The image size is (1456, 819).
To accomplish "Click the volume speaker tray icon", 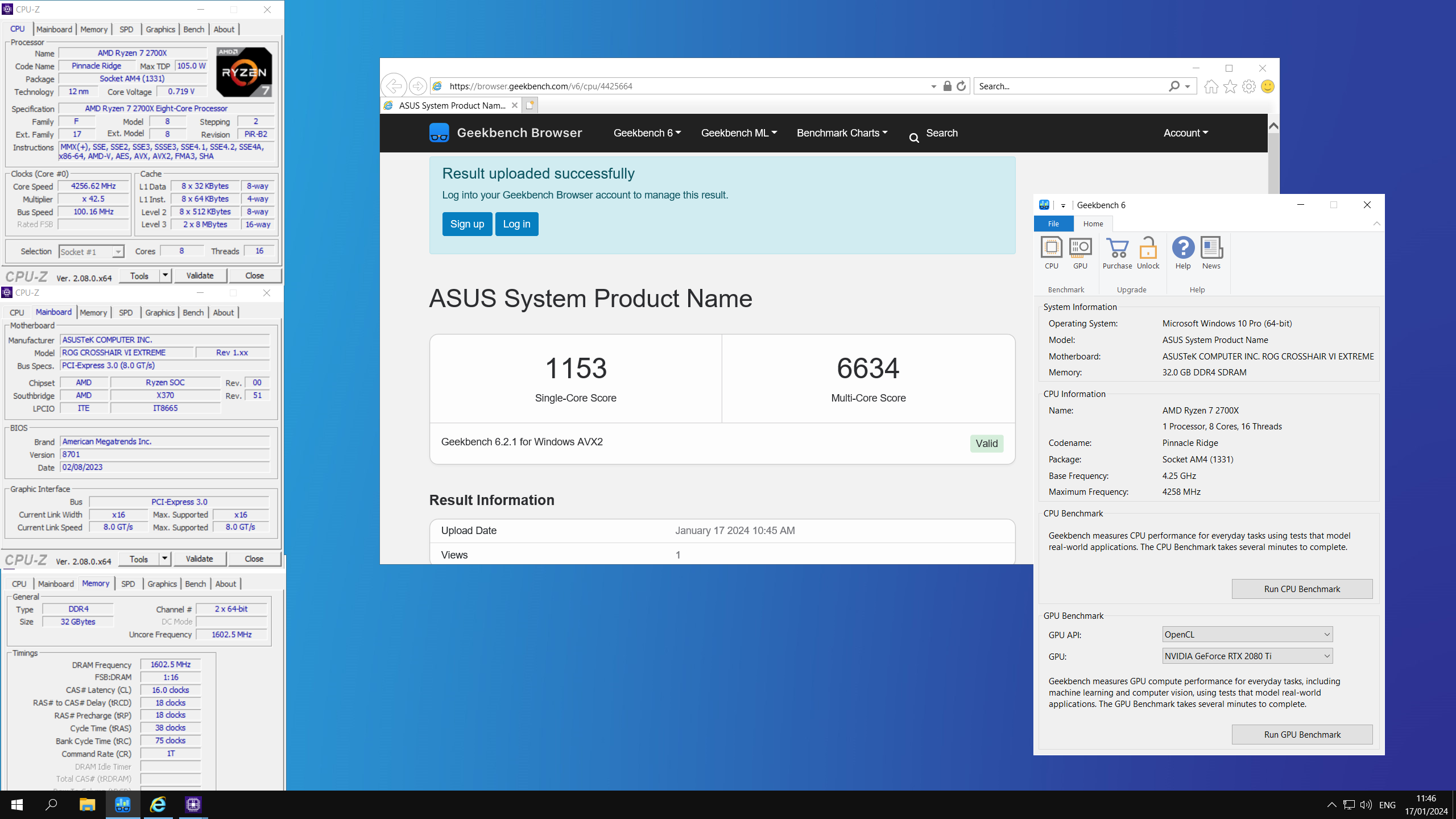I will pyautogui.click(x=1366, y=805).
